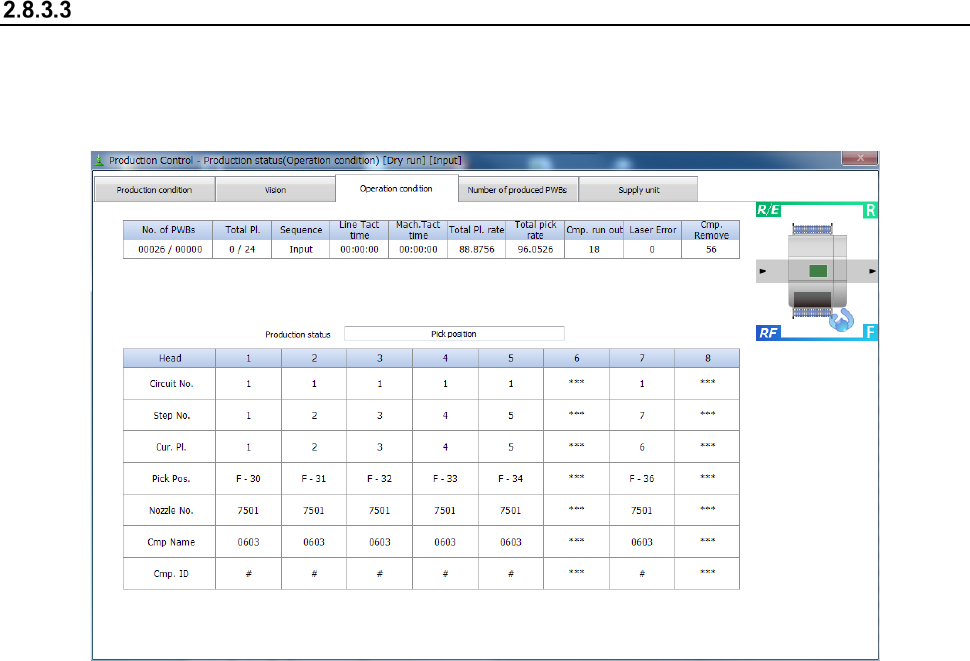Click the right conveyor arrow in diagram
Screen dimensions: 970x661
tap(872, 271)
